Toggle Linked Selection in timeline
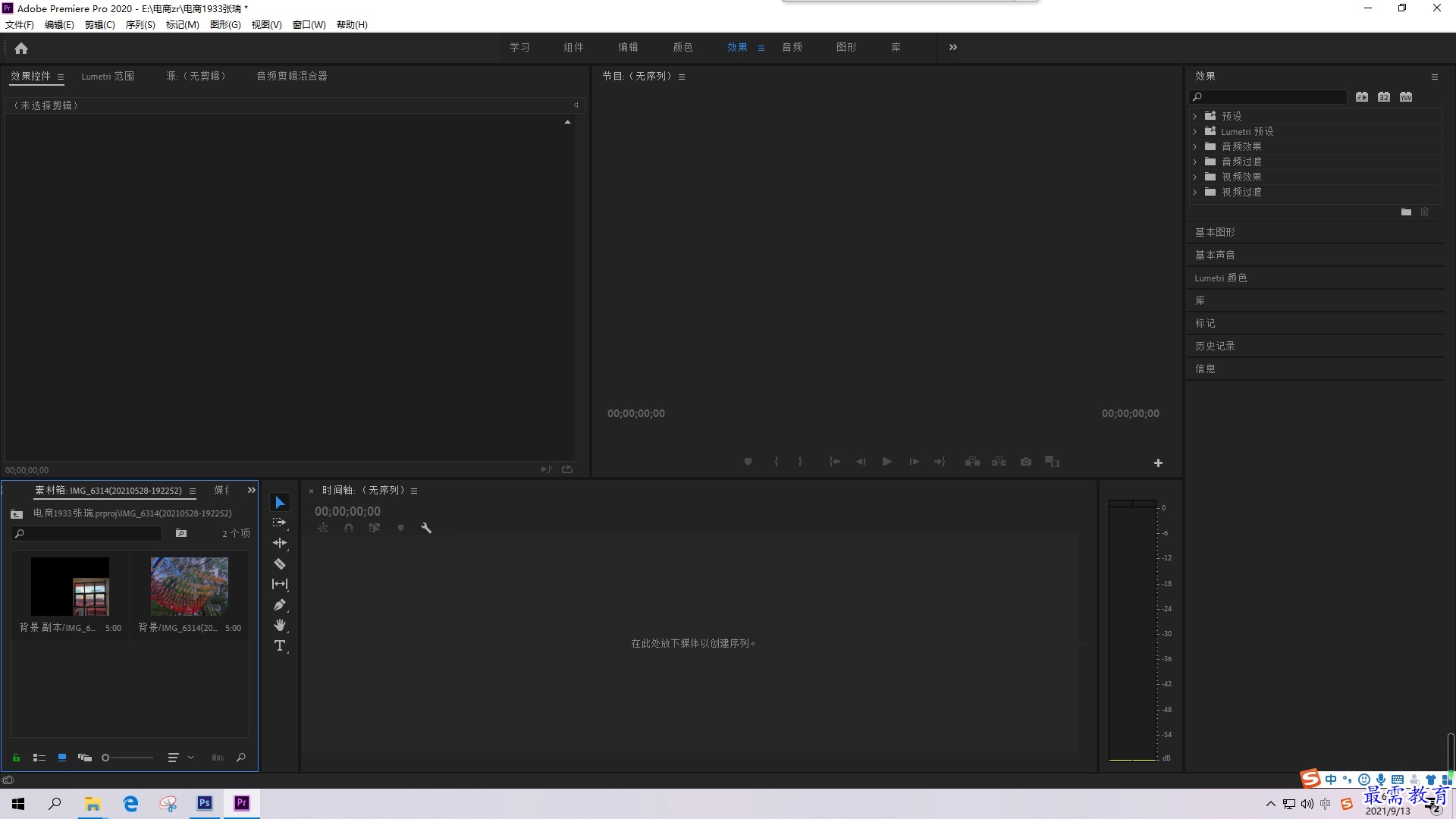The height and width of the screenshot is (819, 1456). pos(375,528)
